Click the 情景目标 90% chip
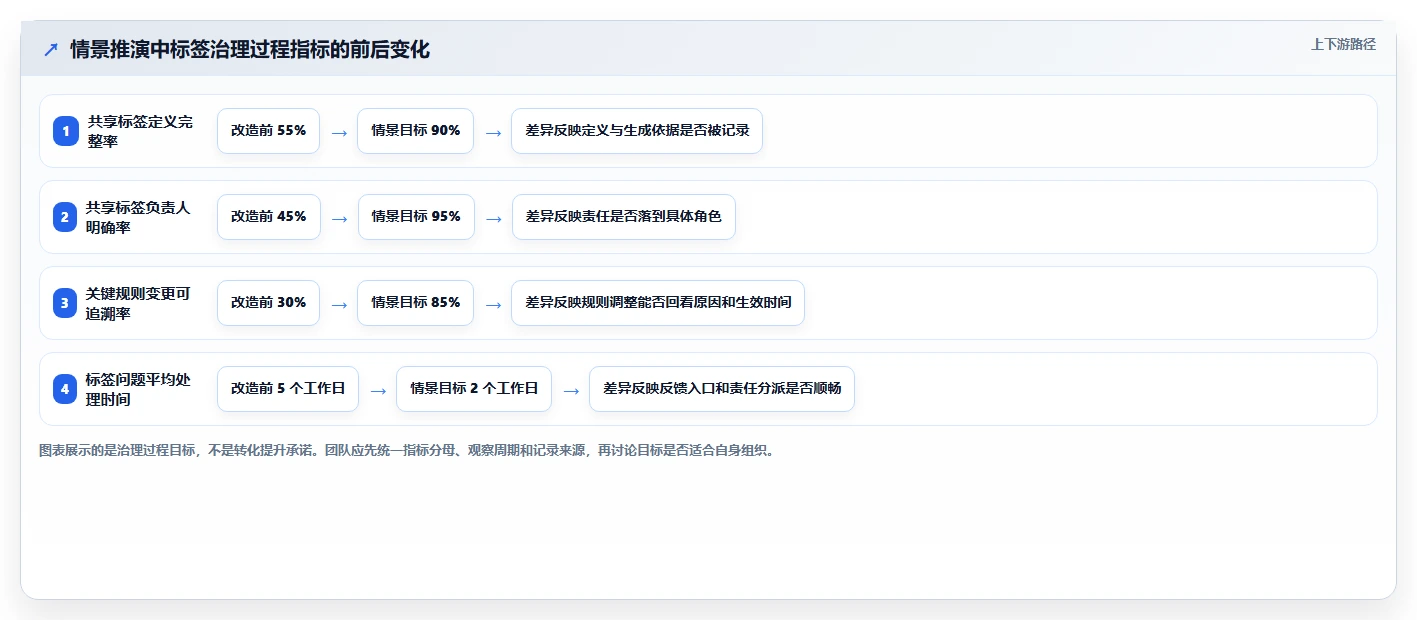This screenshot has height=620, width=1417. pyautogui.click(x=415, y=131)
